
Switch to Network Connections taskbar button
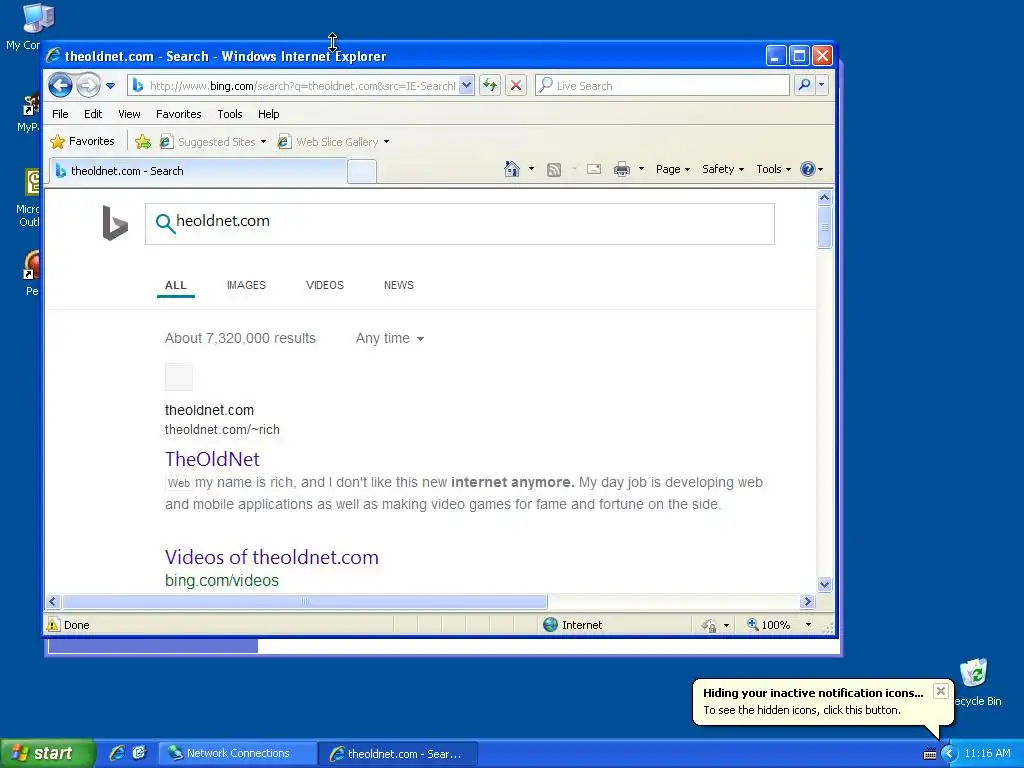237,753
